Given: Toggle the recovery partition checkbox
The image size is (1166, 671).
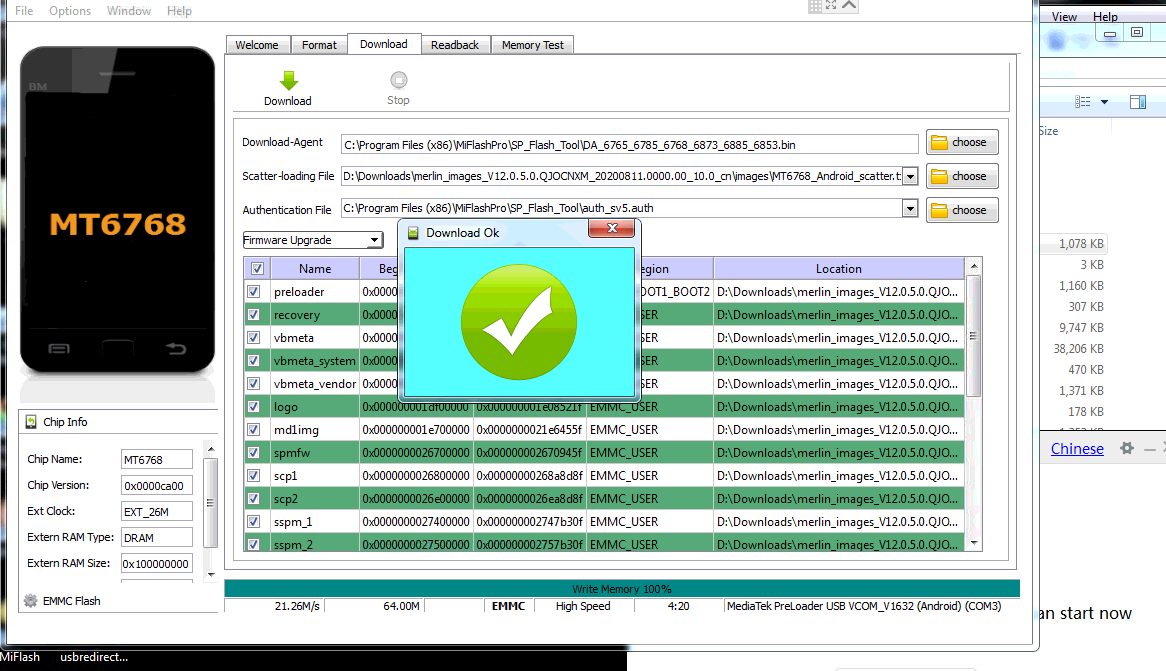Looking at the screenshot, I should [x=256, y=315].
